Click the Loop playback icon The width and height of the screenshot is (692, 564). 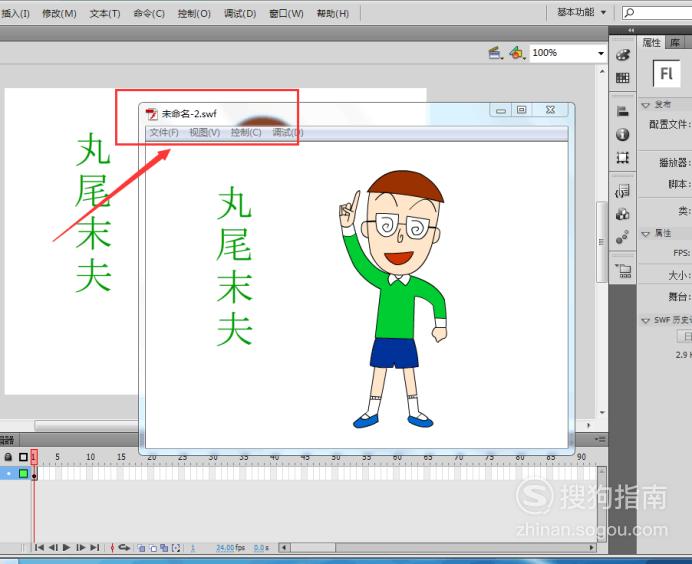124,548
